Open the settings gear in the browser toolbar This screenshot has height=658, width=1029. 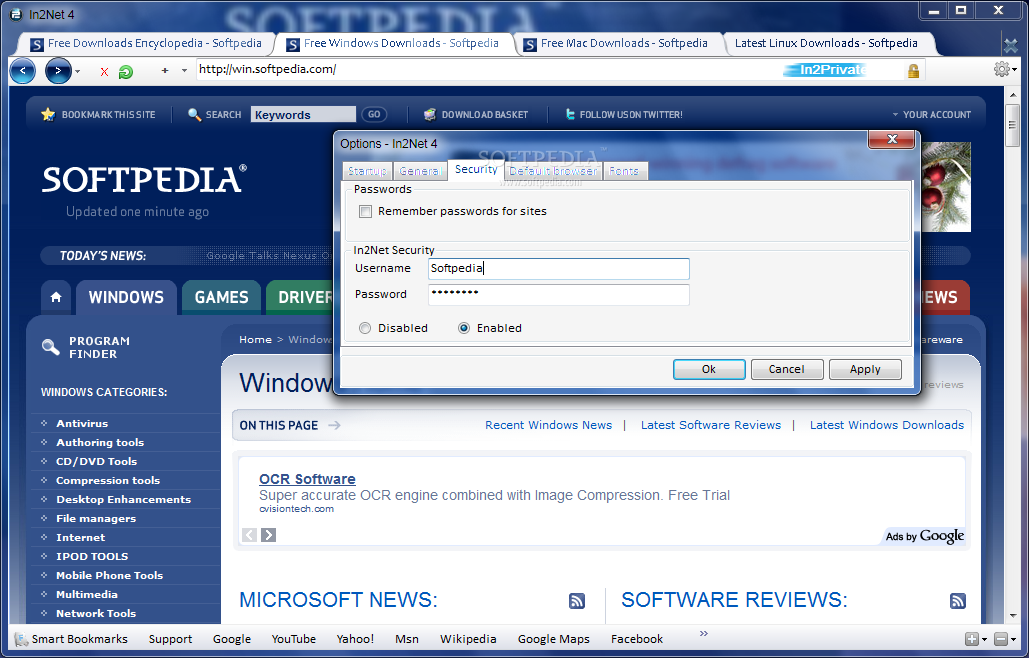pyautogui.click(x=1001, y=69)
